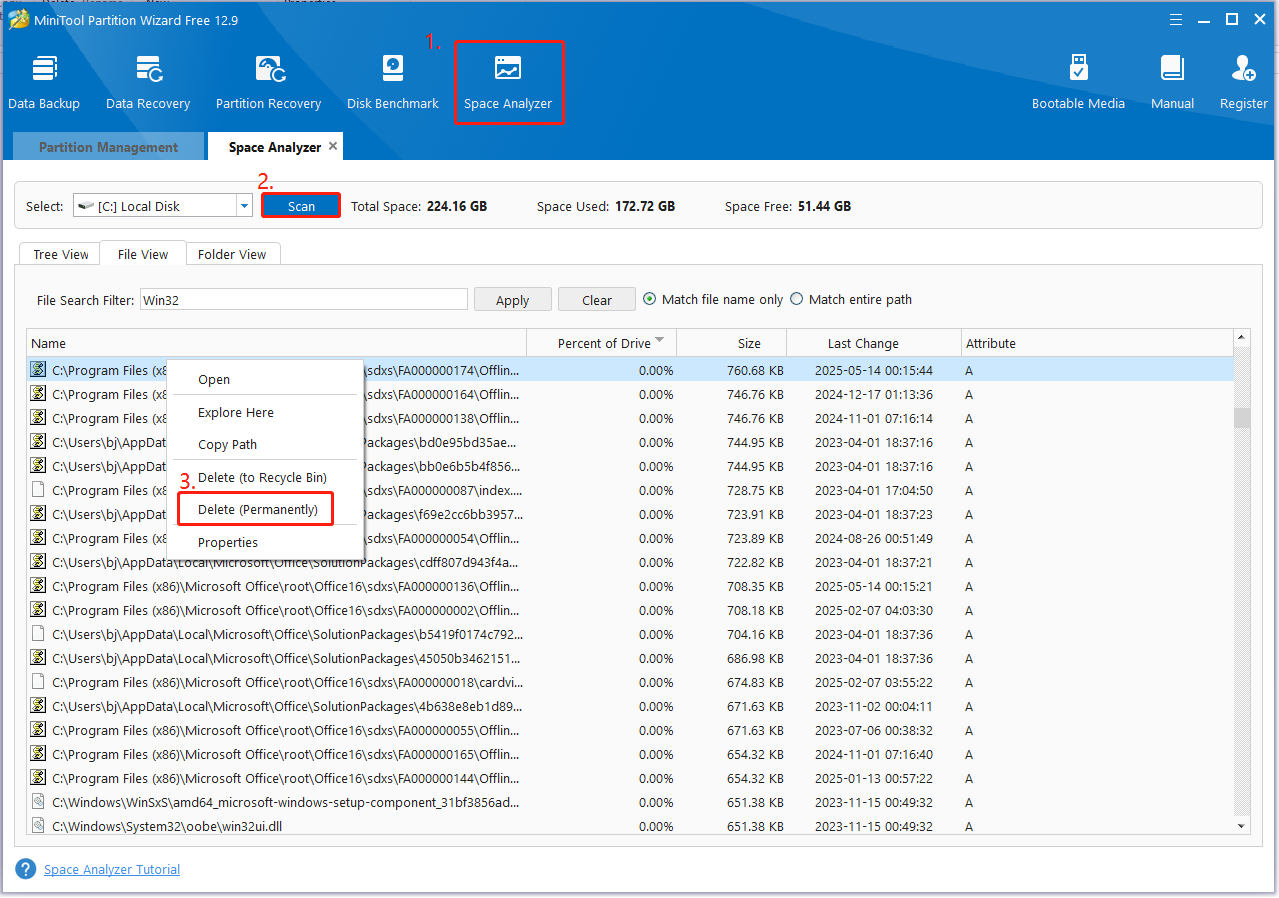This screenshot has width=1279, height=898.
Task: Click the Space Free 51.44 GB value
Action: coord(824,206)
